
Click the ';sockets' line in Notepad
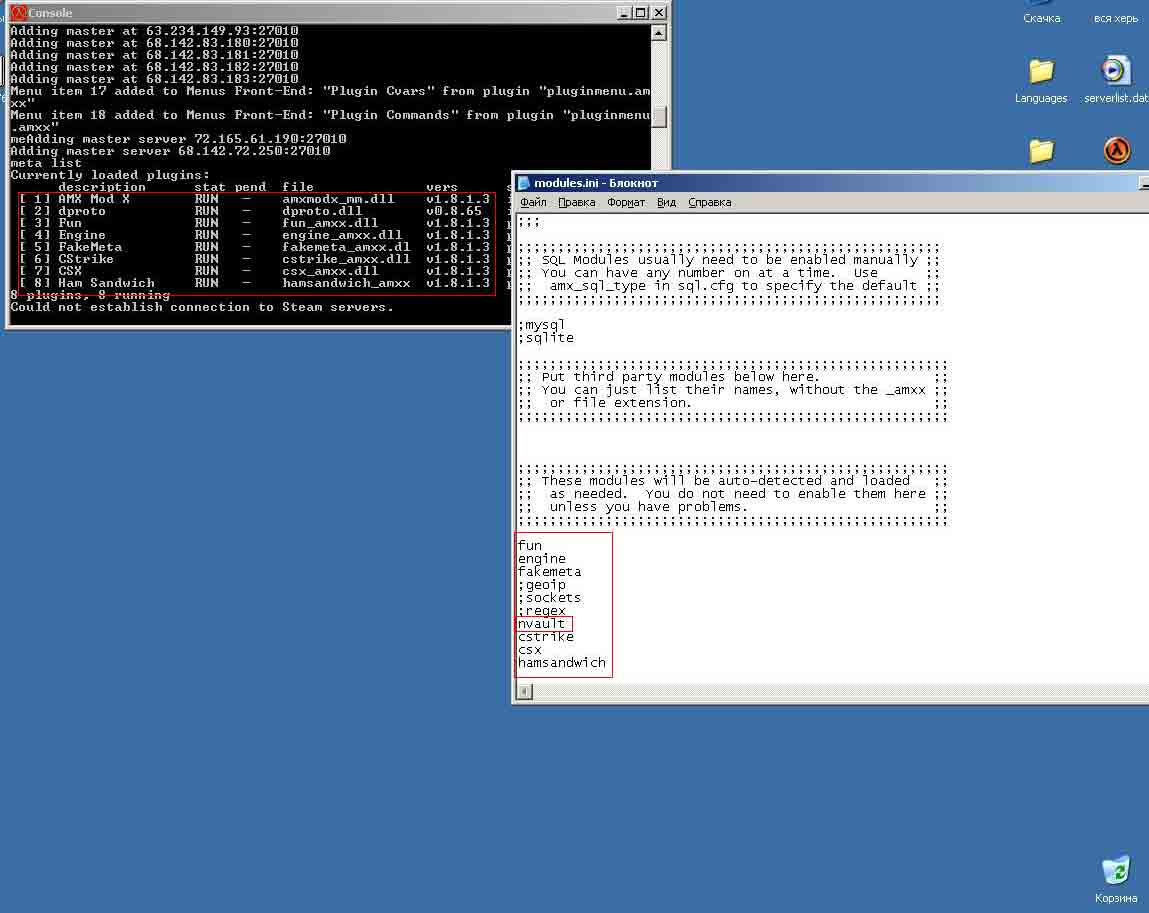pos(550,598)
